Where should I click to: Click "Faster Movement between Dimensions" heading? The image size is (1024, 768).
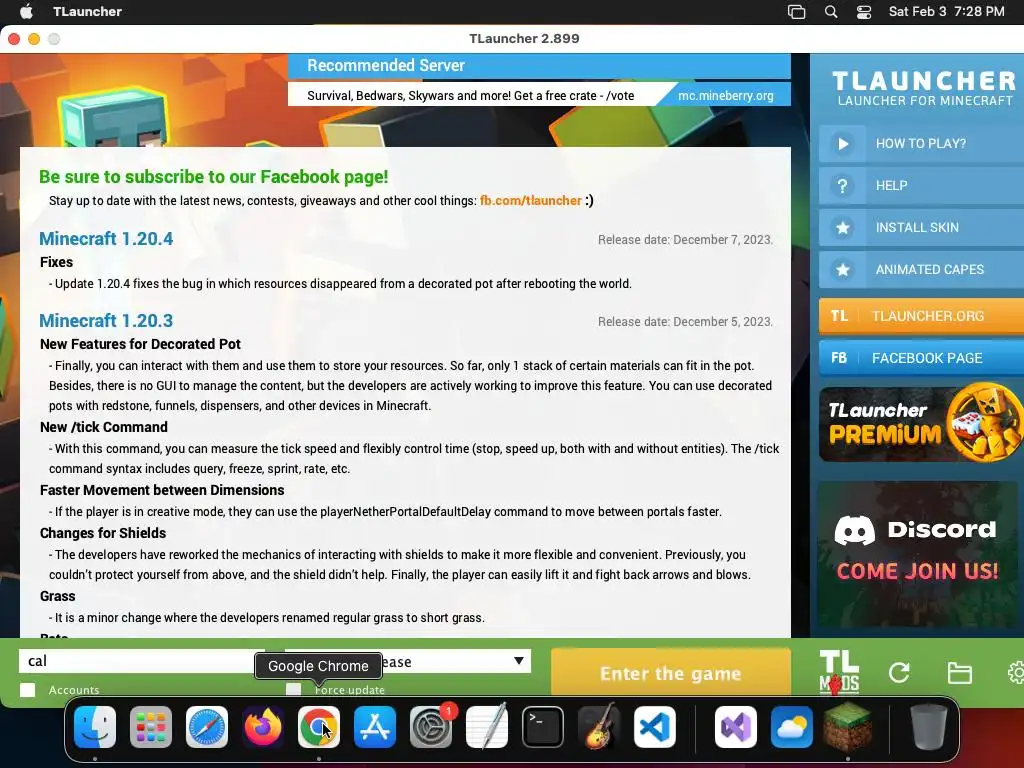pyautogui.click(x=162, y=490)
